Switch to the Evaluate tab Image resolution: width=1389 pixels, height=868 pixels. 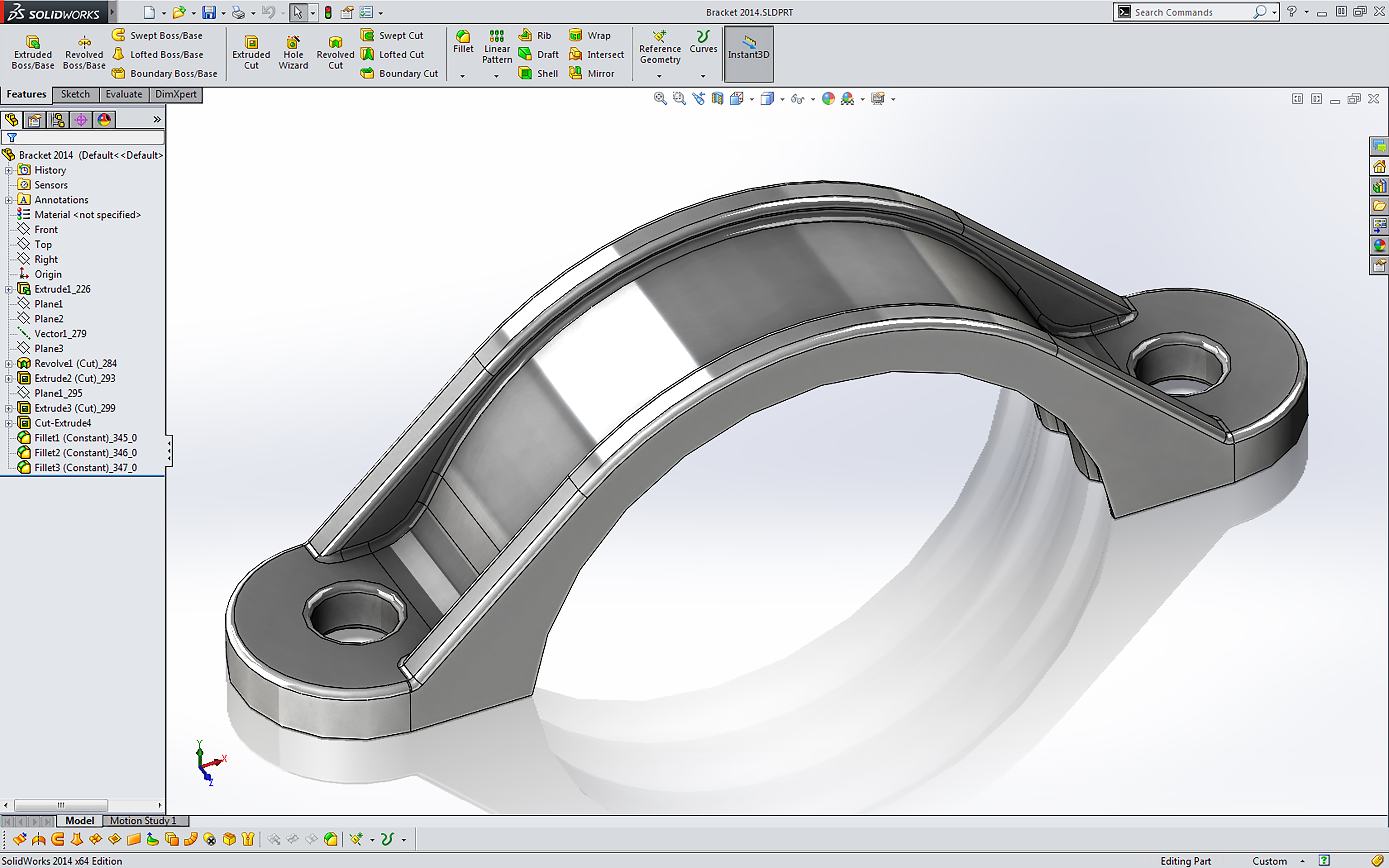click(124, 94)
